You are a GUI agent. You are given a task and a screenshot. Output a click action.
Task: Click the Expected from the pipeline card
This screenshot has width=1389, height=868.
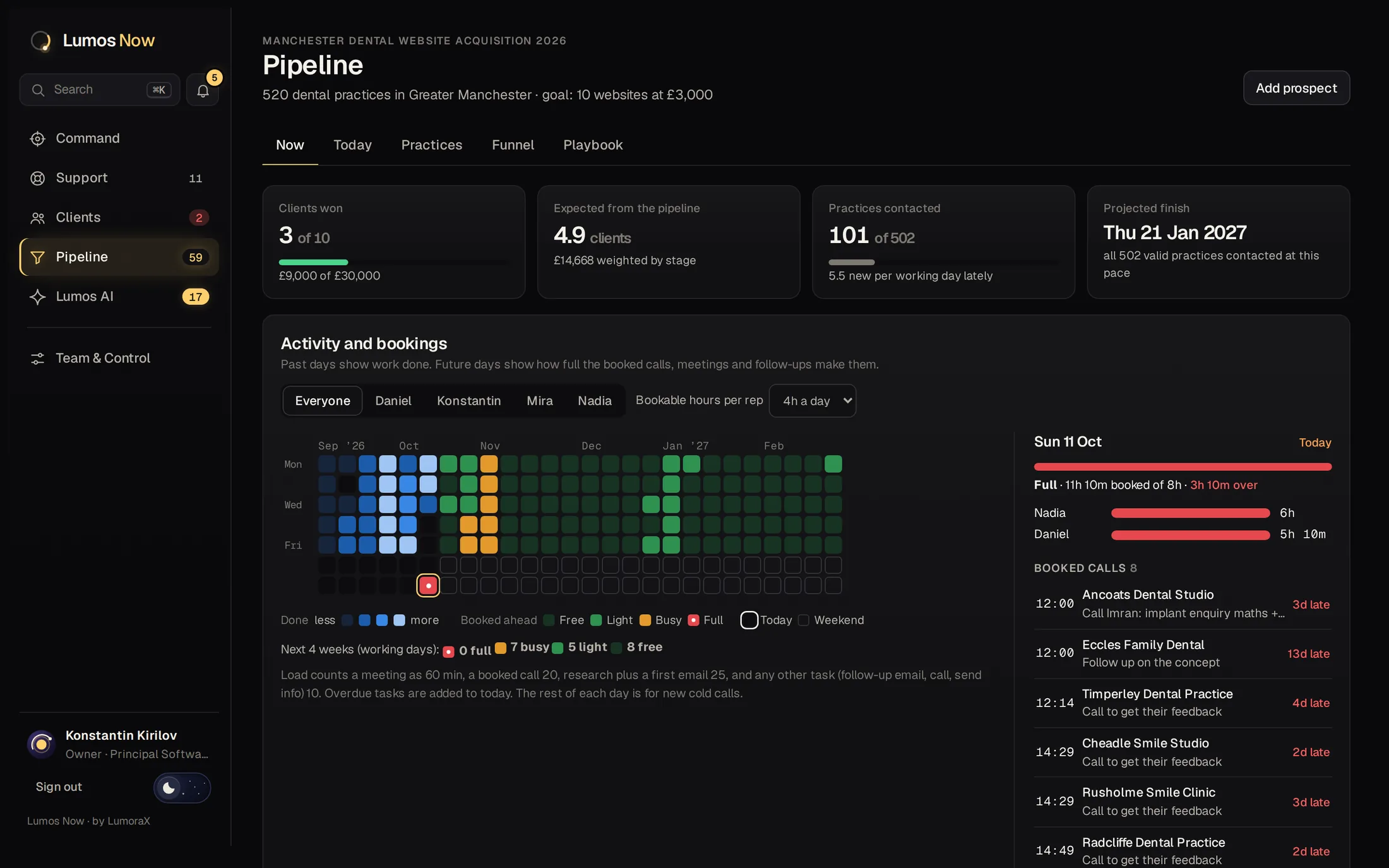pyautogui.click(x=669, y=242)
